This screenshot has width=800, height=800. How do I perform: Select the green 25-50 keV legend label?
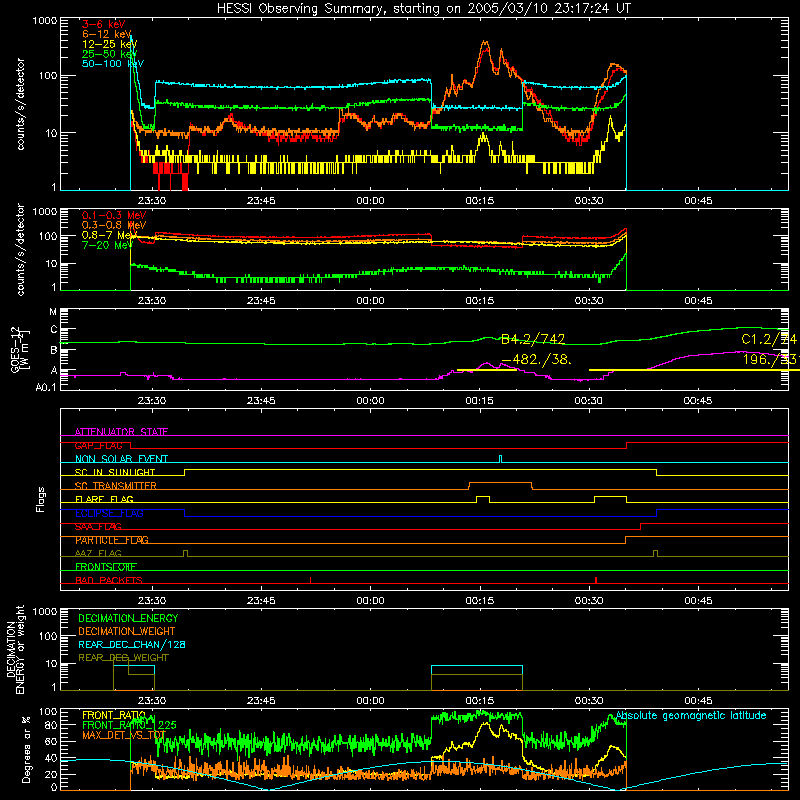(110, 54)
